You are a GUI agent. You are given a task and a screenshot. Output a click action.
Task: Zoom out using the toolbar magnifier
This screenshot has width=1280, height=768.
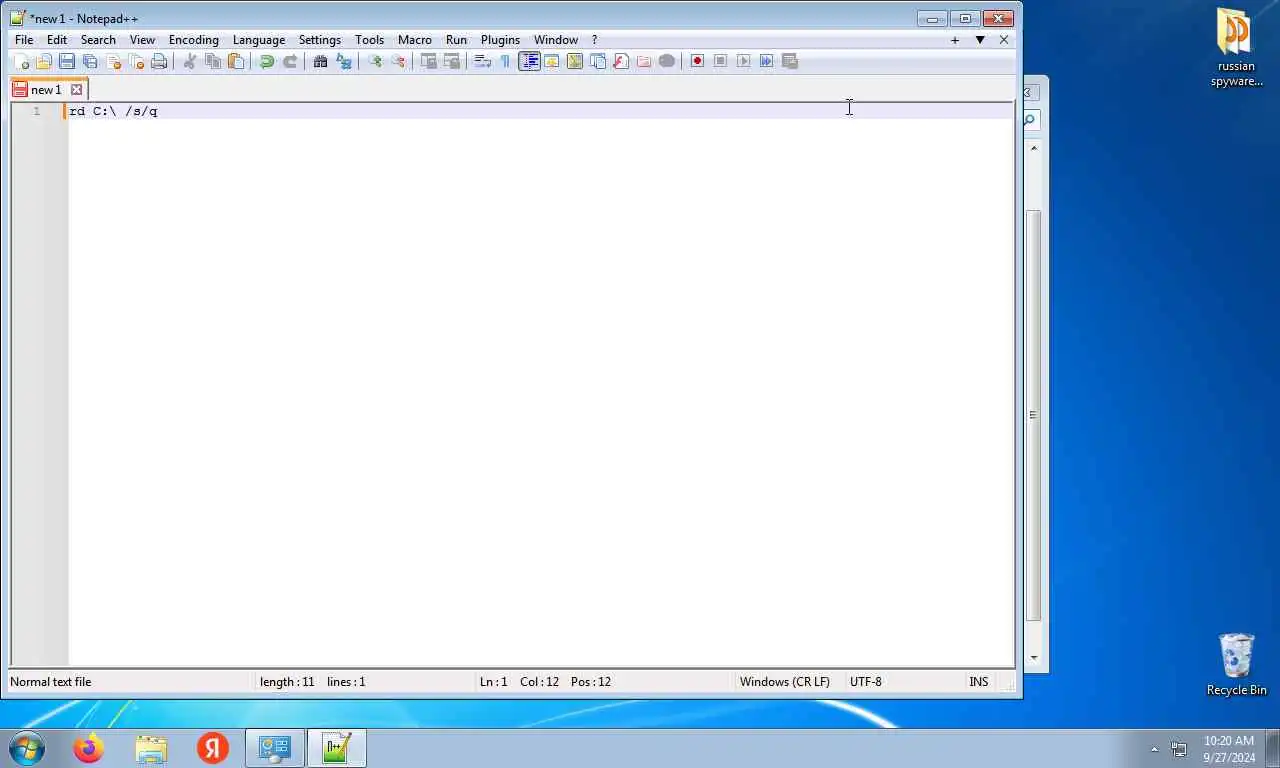click(x=398, y=61)
